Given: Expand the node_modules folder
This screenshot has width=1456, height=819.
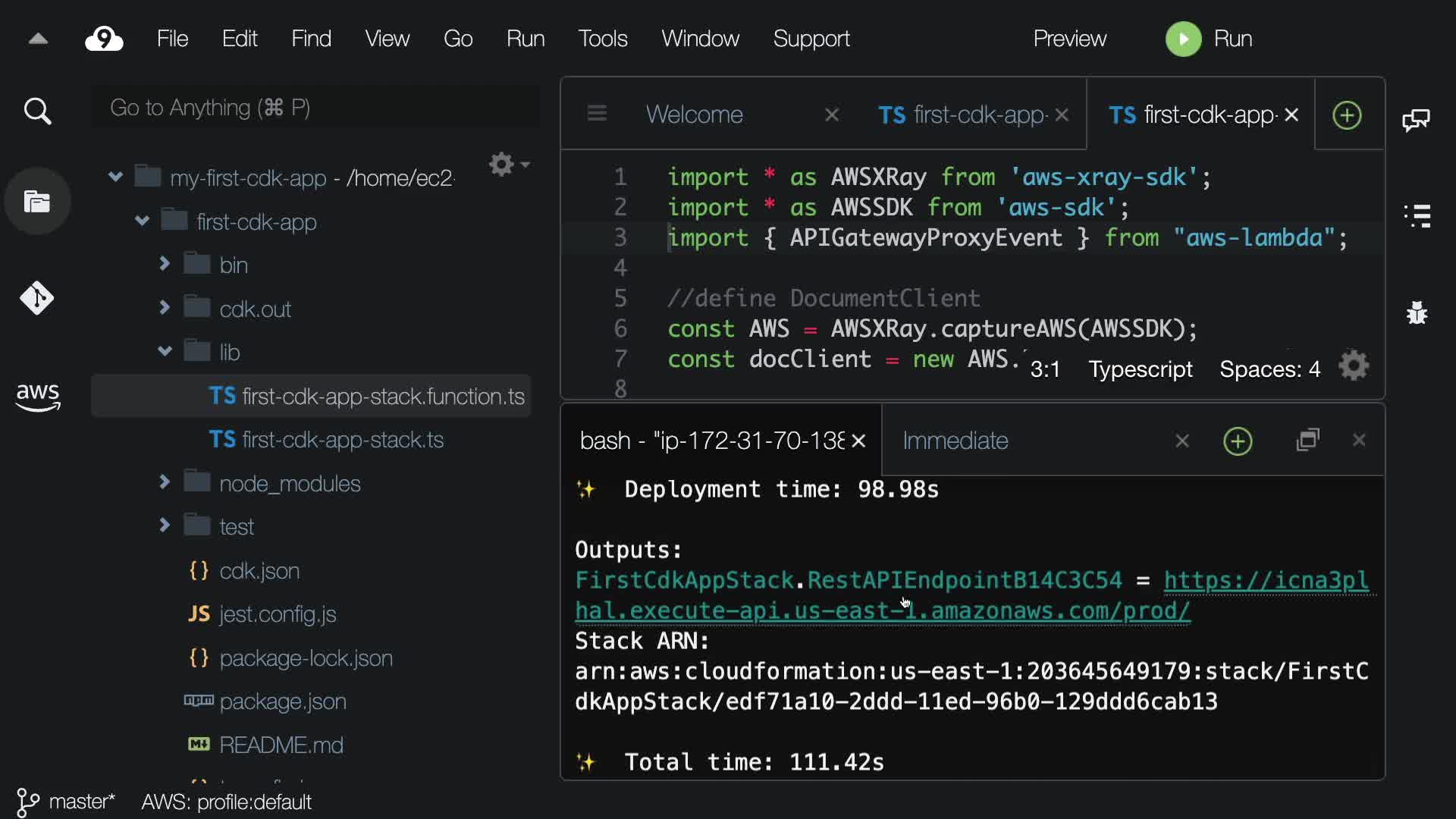Looking at the screenshot, I should (x=165, y=482).
